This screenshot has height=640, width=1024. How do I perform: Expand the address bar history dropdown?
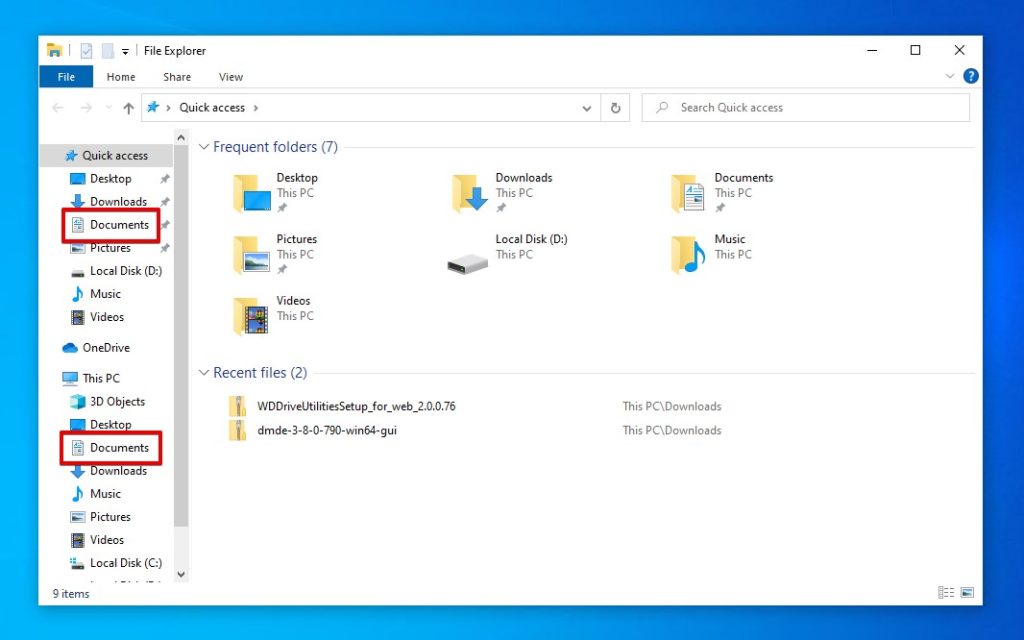coord(586,108)
